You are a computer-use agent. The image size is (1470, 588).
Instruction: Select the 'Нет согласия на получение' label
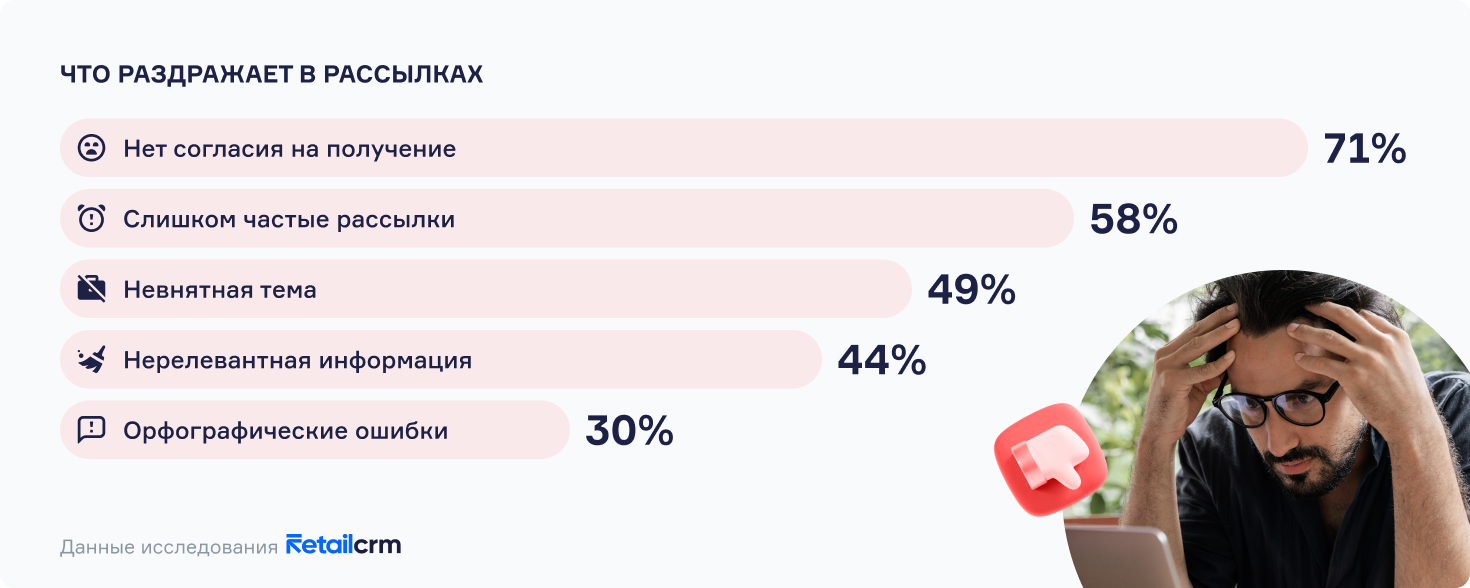tap(289, 149)
